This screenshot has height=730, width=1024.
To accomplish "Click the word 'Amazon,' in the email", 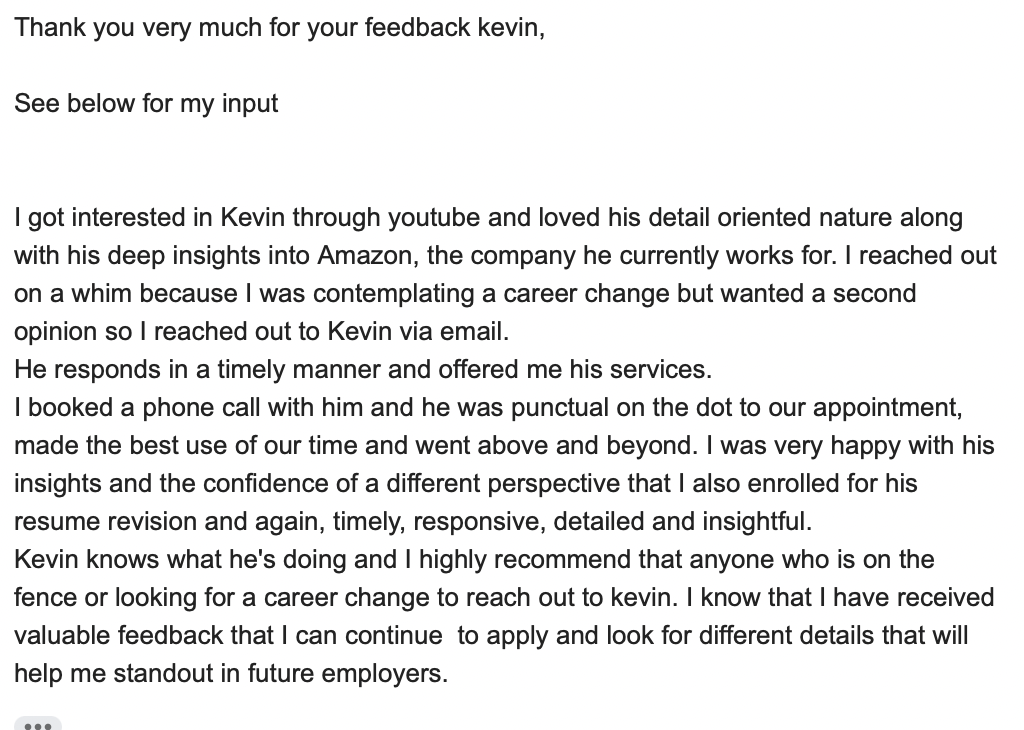I will click(x=369, y=255).
